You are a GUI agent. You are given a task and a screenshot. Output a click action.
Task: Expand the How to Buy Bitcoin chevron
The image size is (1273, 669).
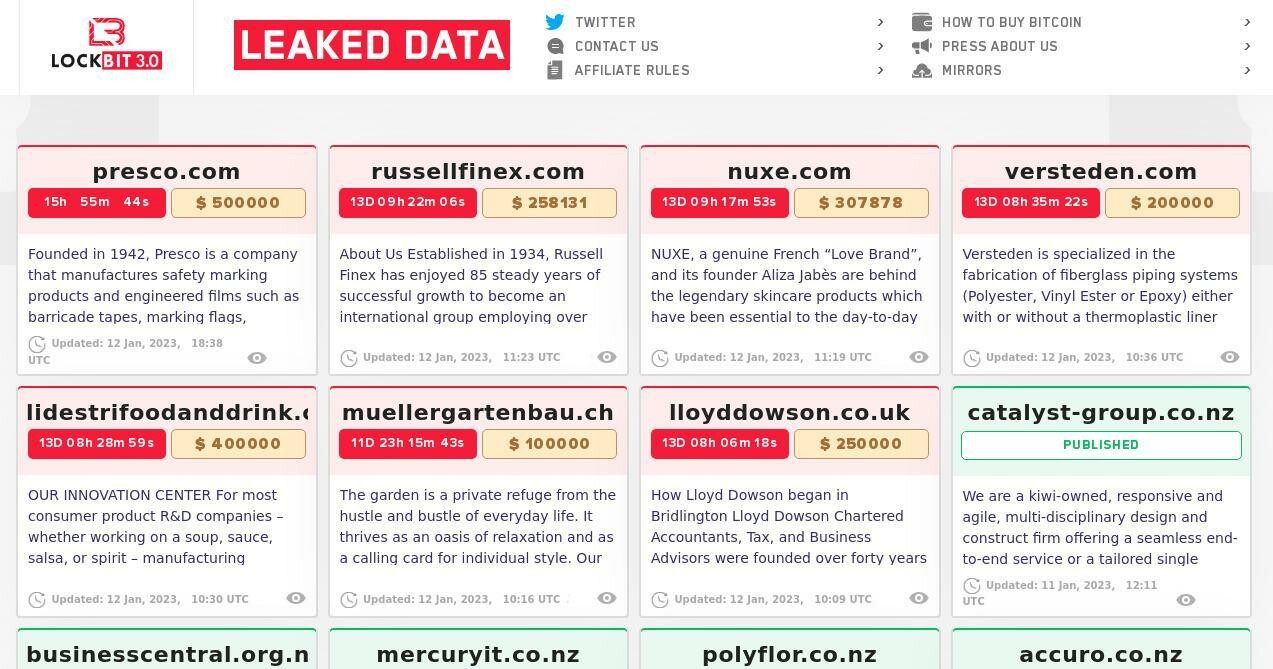click(1247, 22)
